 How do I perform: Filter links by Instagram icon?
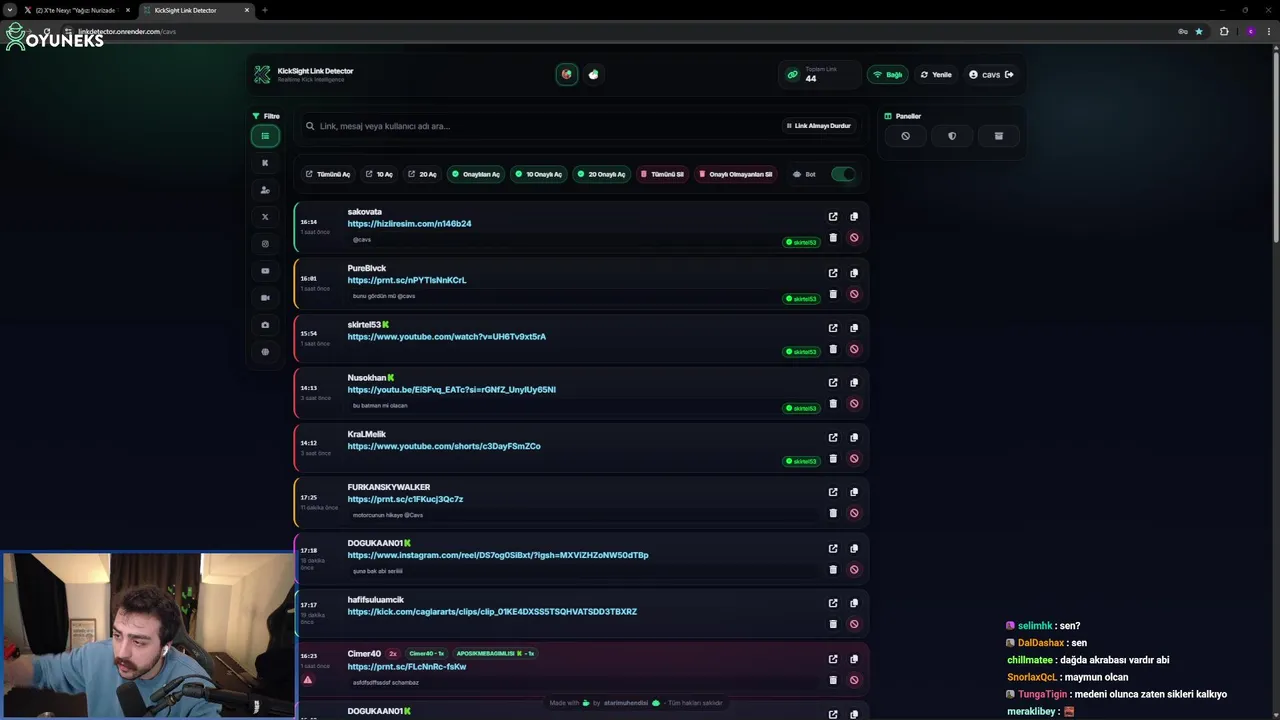[265, 244]
